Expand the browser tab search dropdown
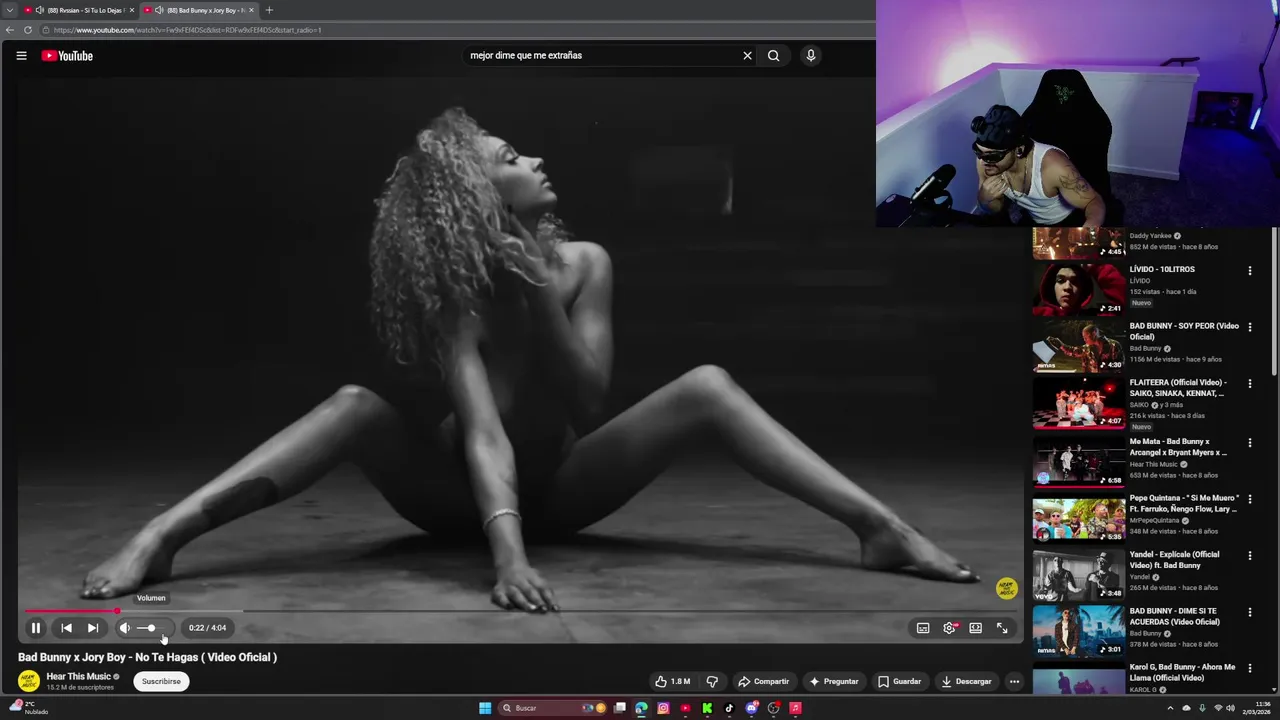The height and width of the screenshot is (720, 1280). click(x=9, y=10)
